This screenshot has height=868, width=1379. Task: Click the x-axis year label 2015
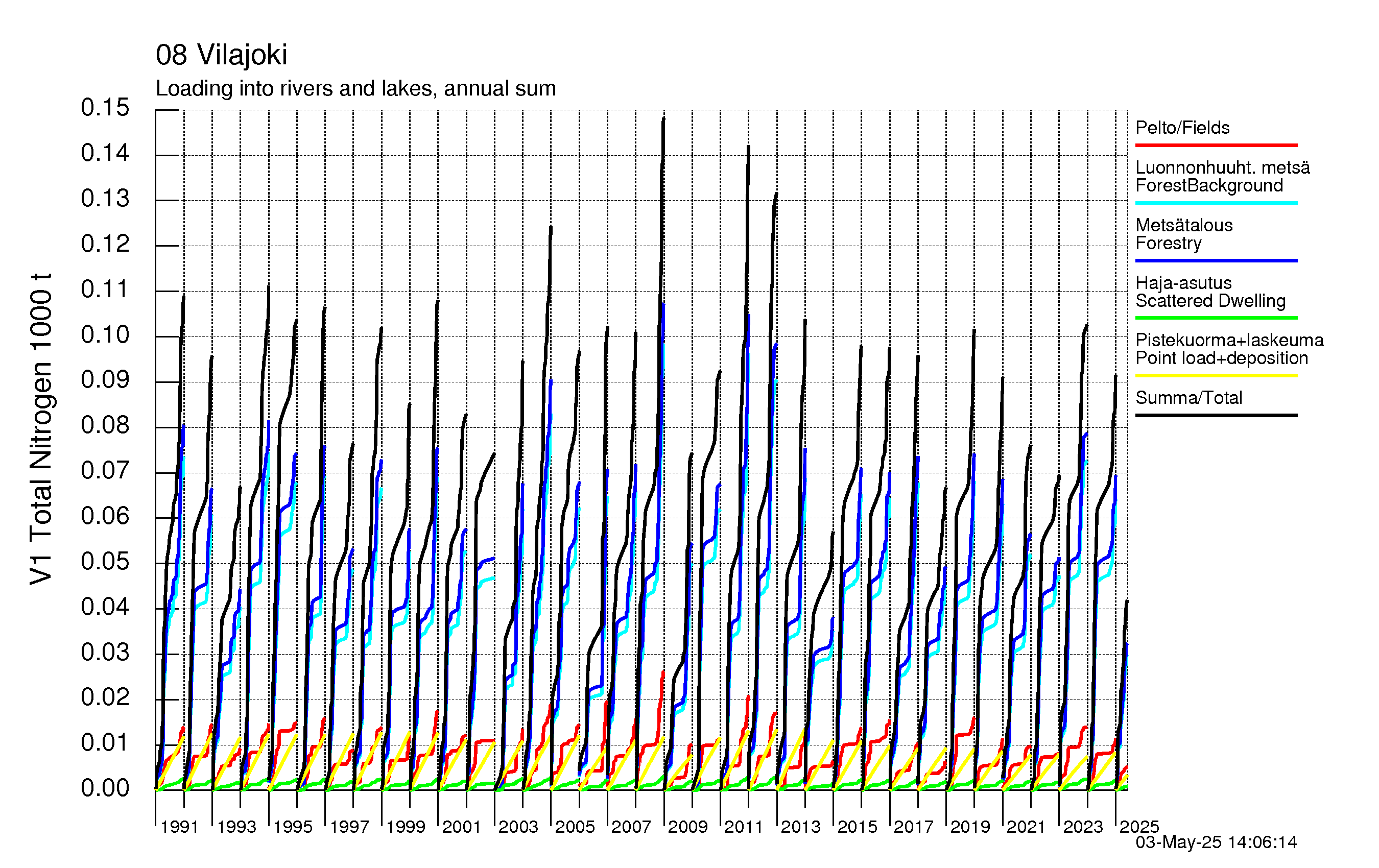(858, 827)
